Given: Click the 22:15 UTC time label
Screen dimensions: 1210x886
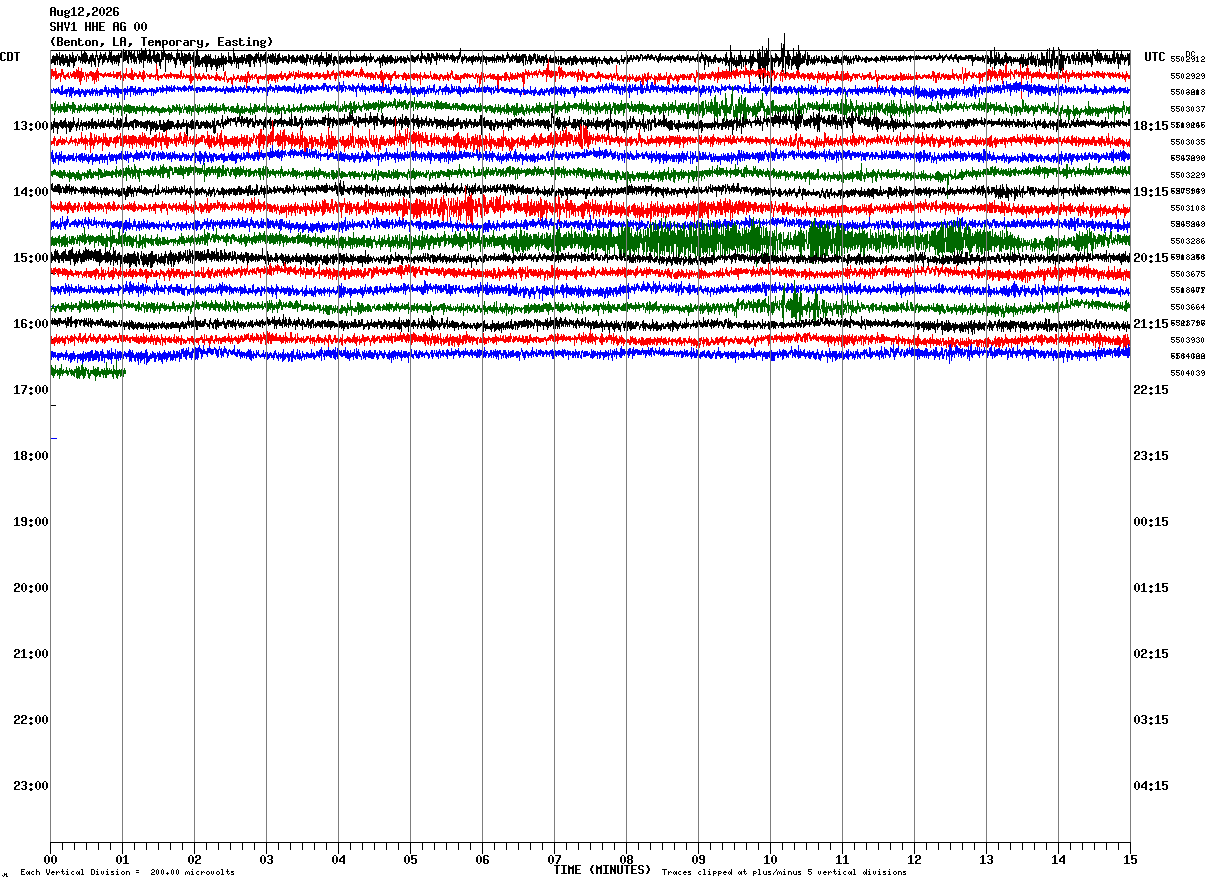Looking at the screenshot, I should coord(1151,390).
